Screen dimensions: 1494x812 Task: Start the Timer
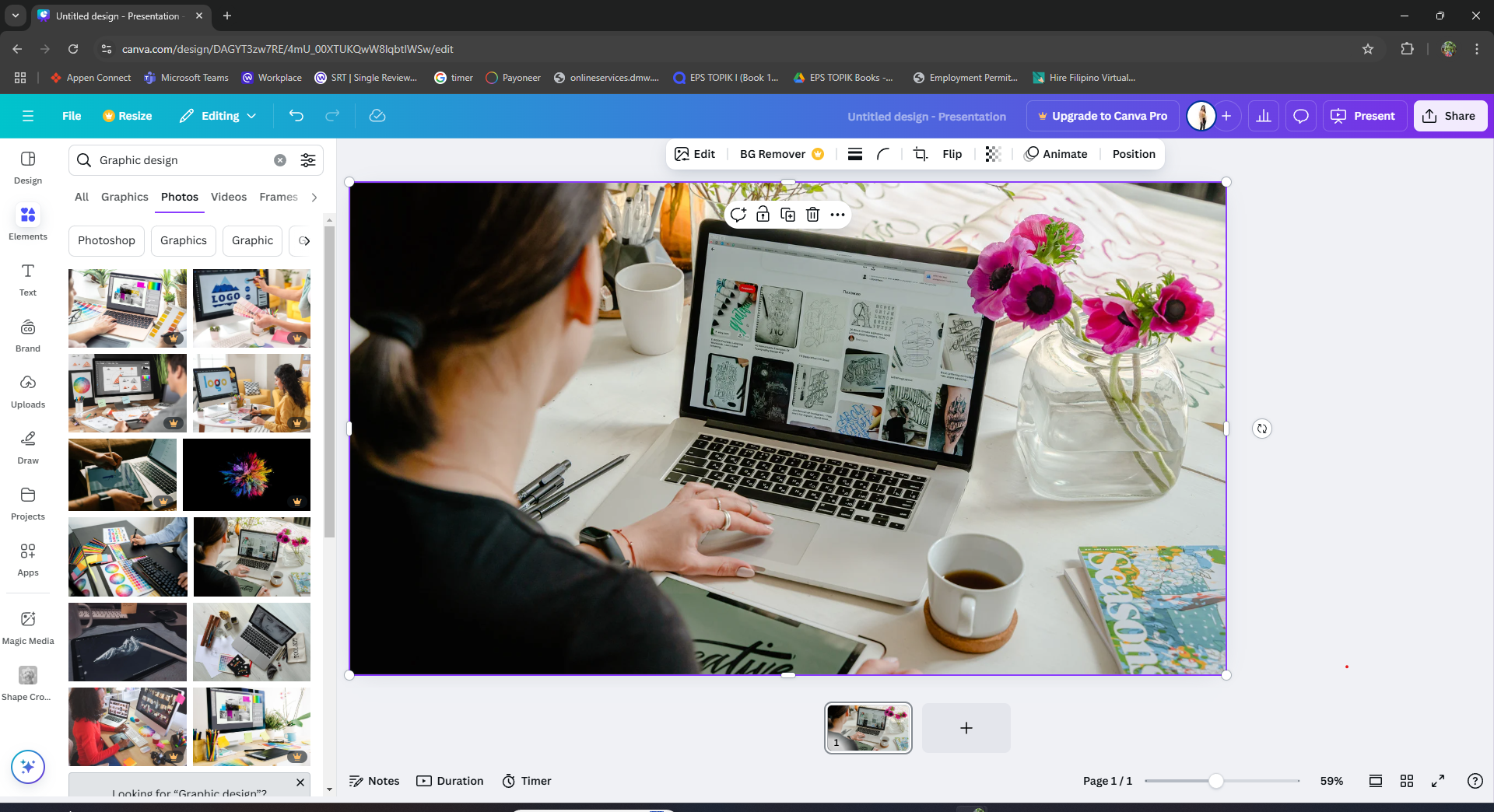click(x=527, y=781)
